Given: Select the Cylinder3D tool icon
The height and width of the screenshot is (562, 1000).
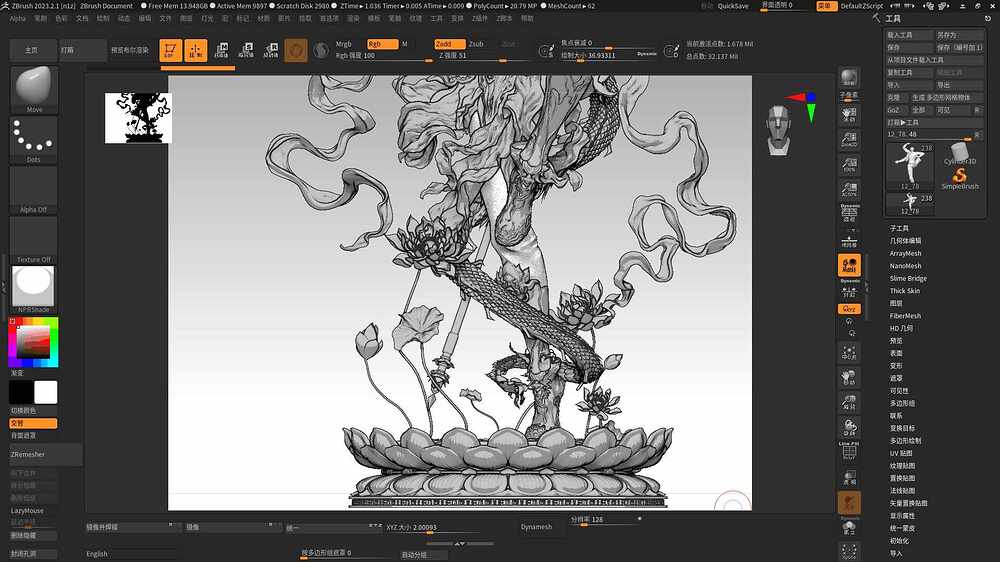Looking at the screenshot, I should click(960, 153).
